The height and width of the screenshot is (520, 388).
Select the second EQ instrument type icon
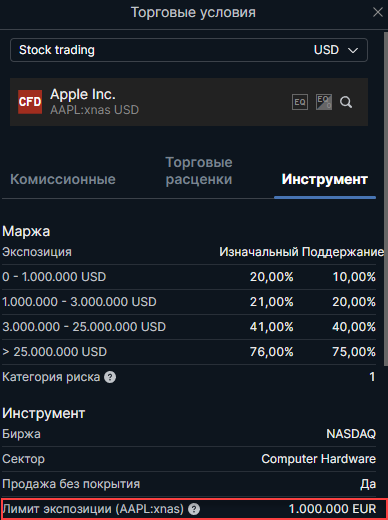[324, 102]
